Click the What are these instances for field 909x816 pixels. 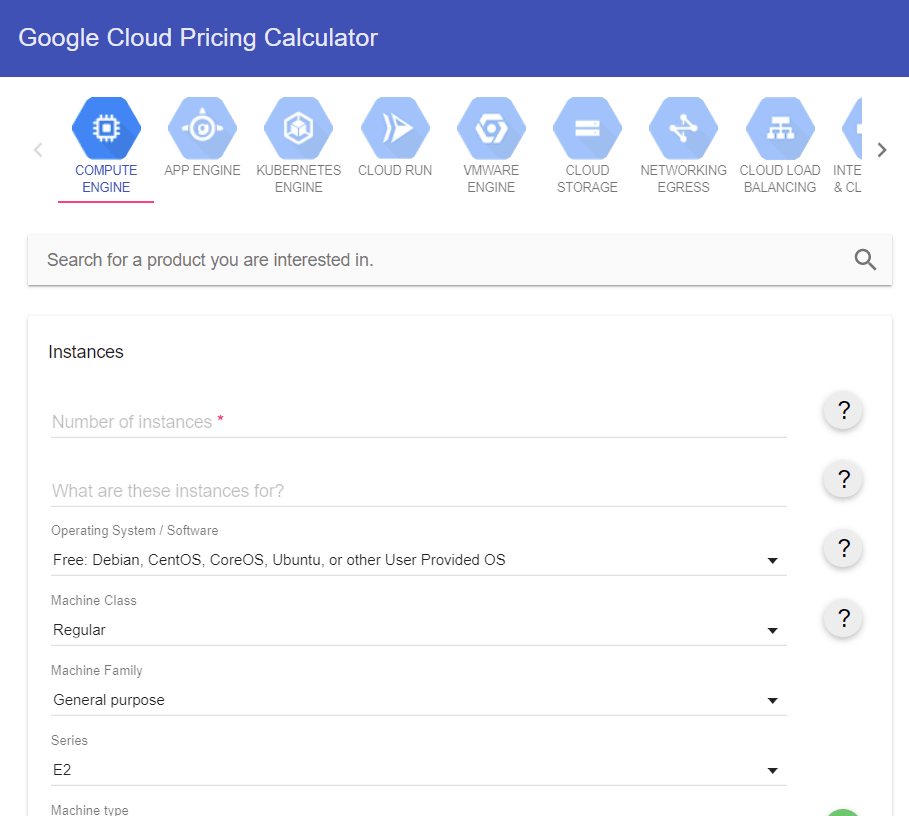419,491
